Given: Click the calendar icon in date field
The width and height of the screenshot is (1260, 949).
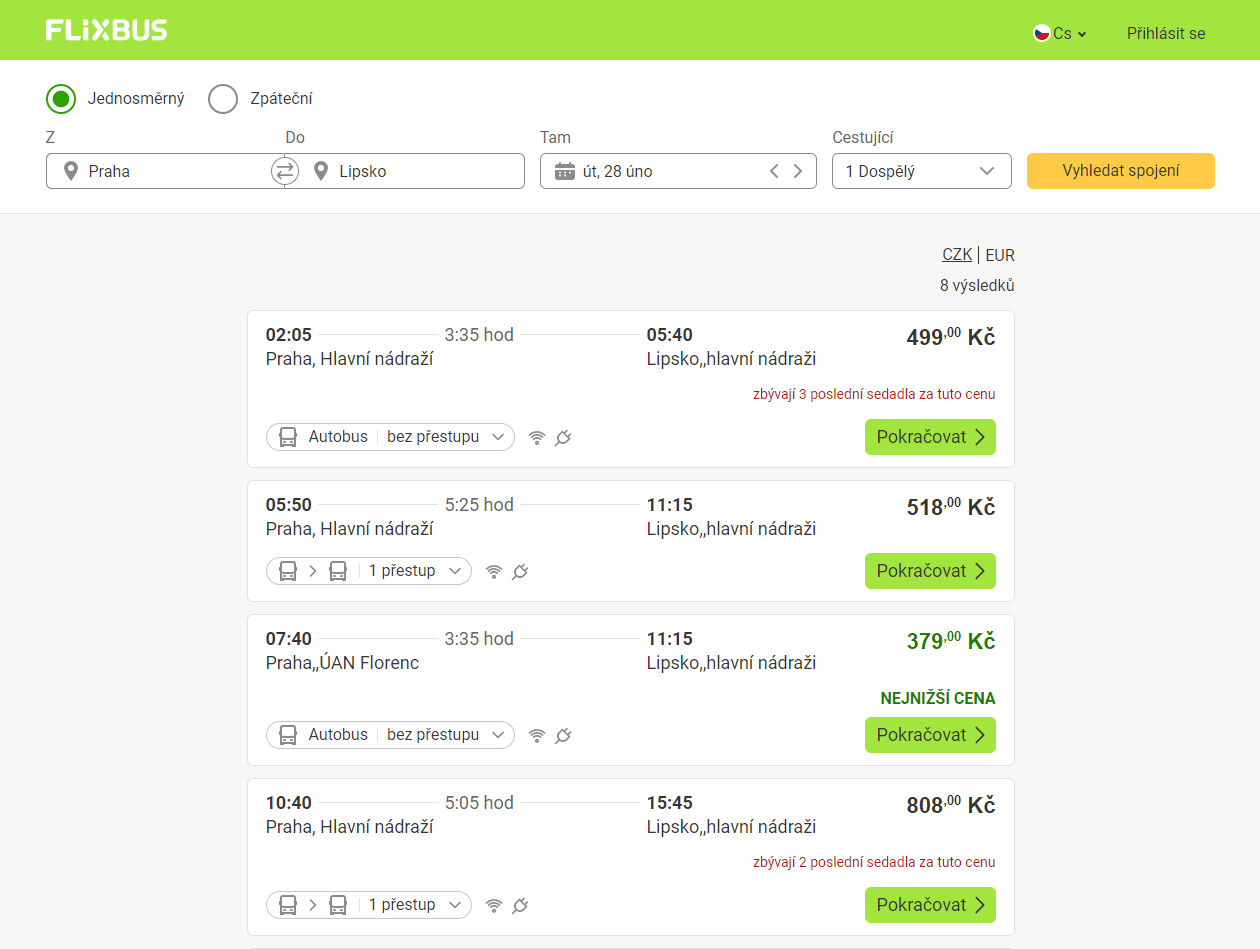Looking at the screenshot, I should (564, 171).
